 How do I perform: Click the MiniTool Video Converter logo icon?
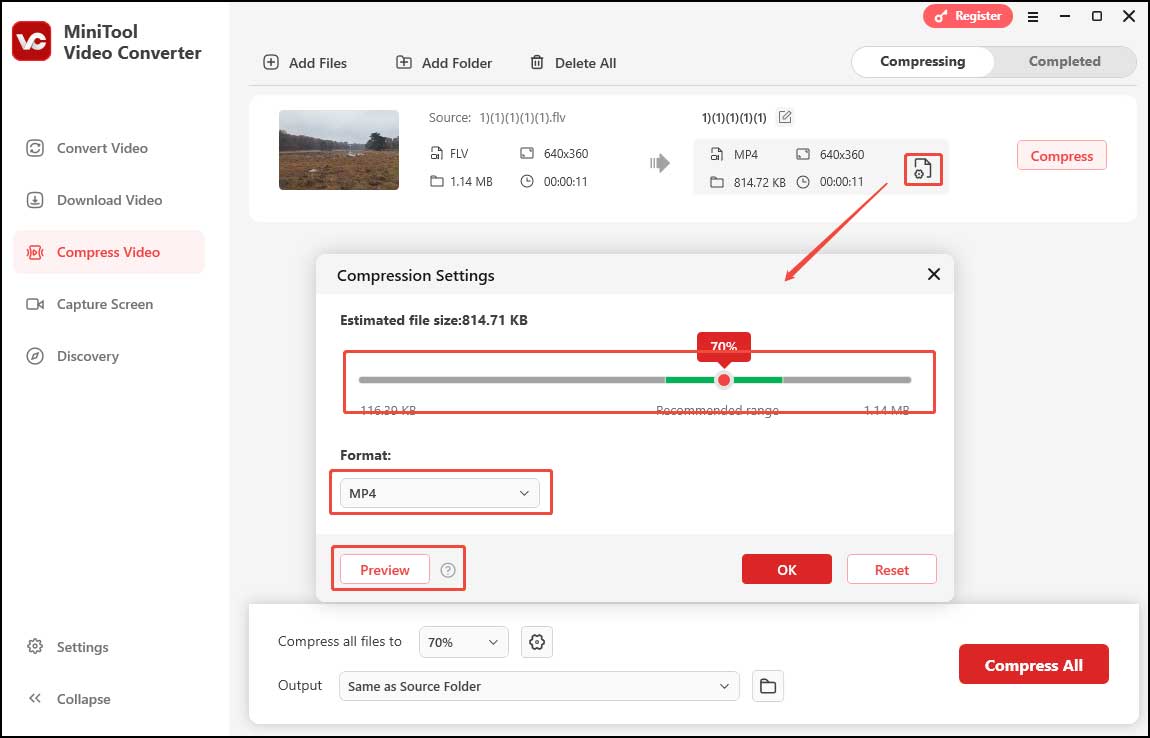click(x=32, y=41)
